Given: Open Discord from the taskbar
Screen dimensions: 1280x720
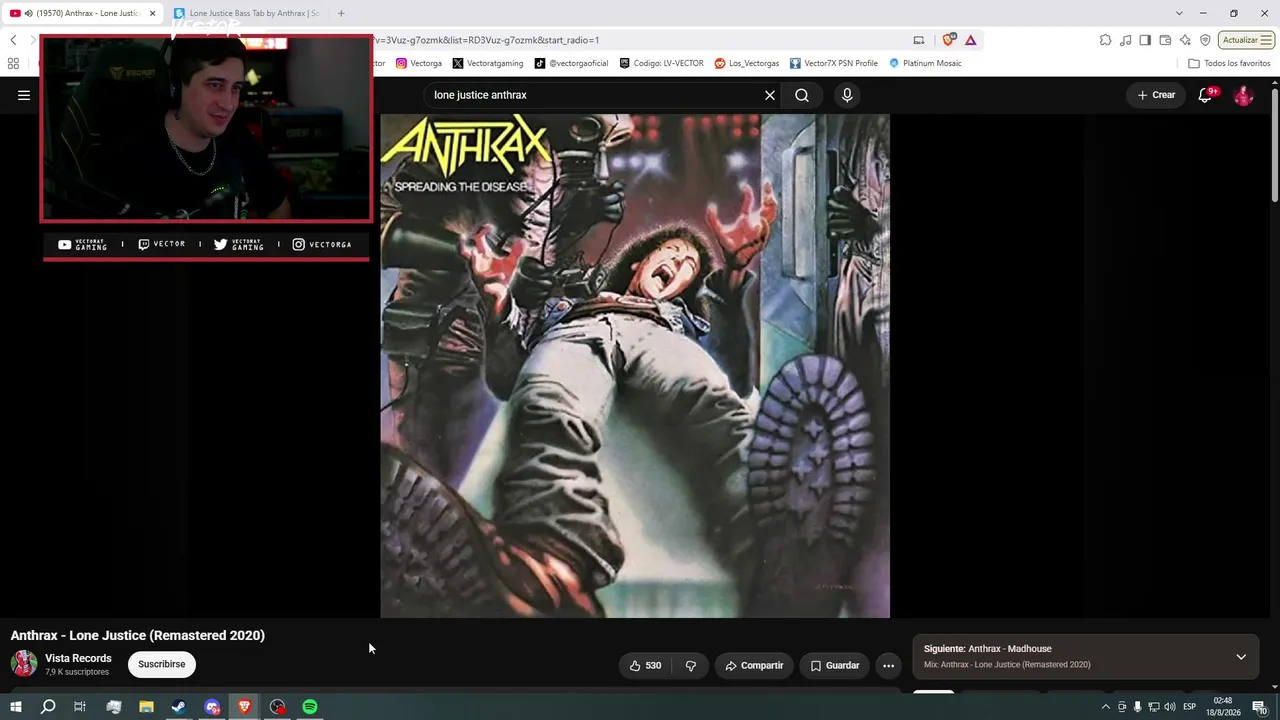Looking at the screenshot, I should click(x=212, y=707).
